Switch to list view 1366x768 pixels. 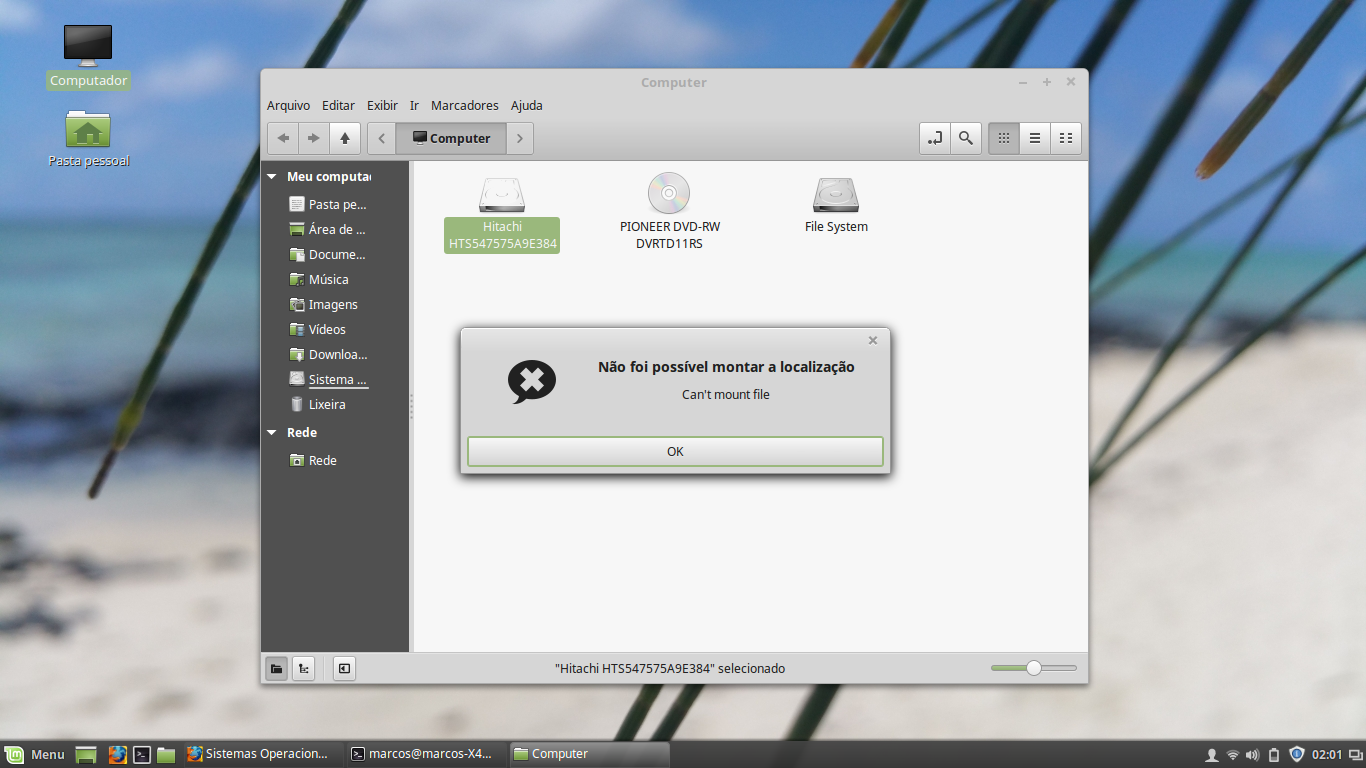pyautogui.click(x=1035, y=138)
